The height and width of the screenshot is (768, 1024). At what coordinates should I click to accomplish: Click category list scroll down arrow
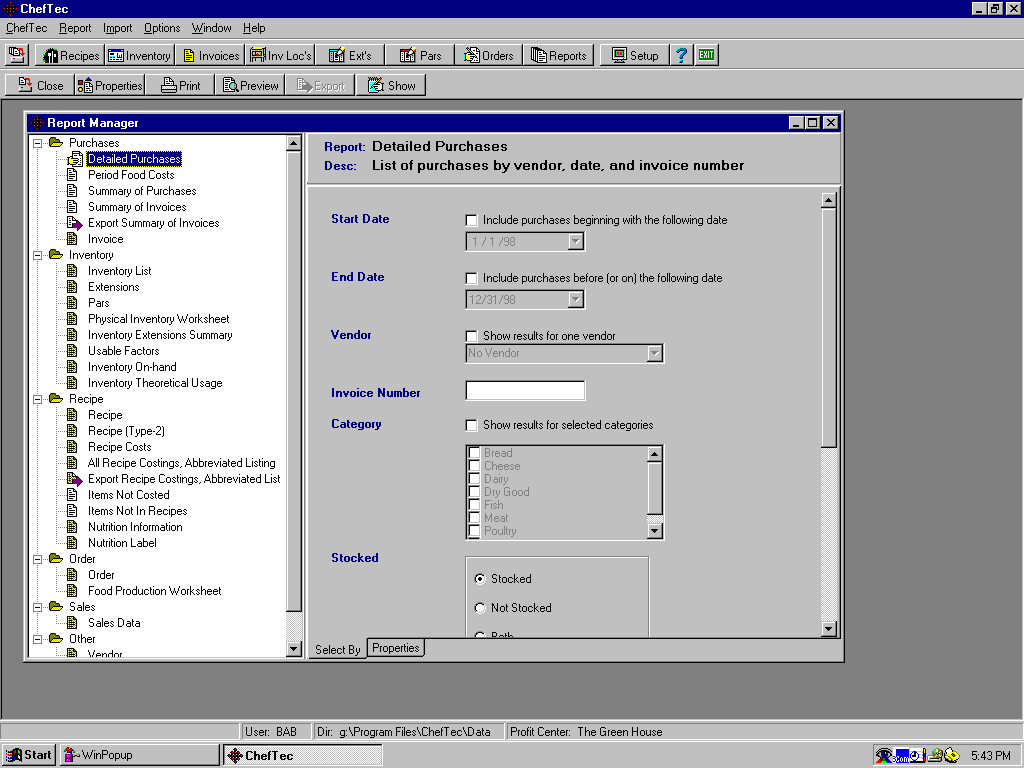[x=654, y=531]
